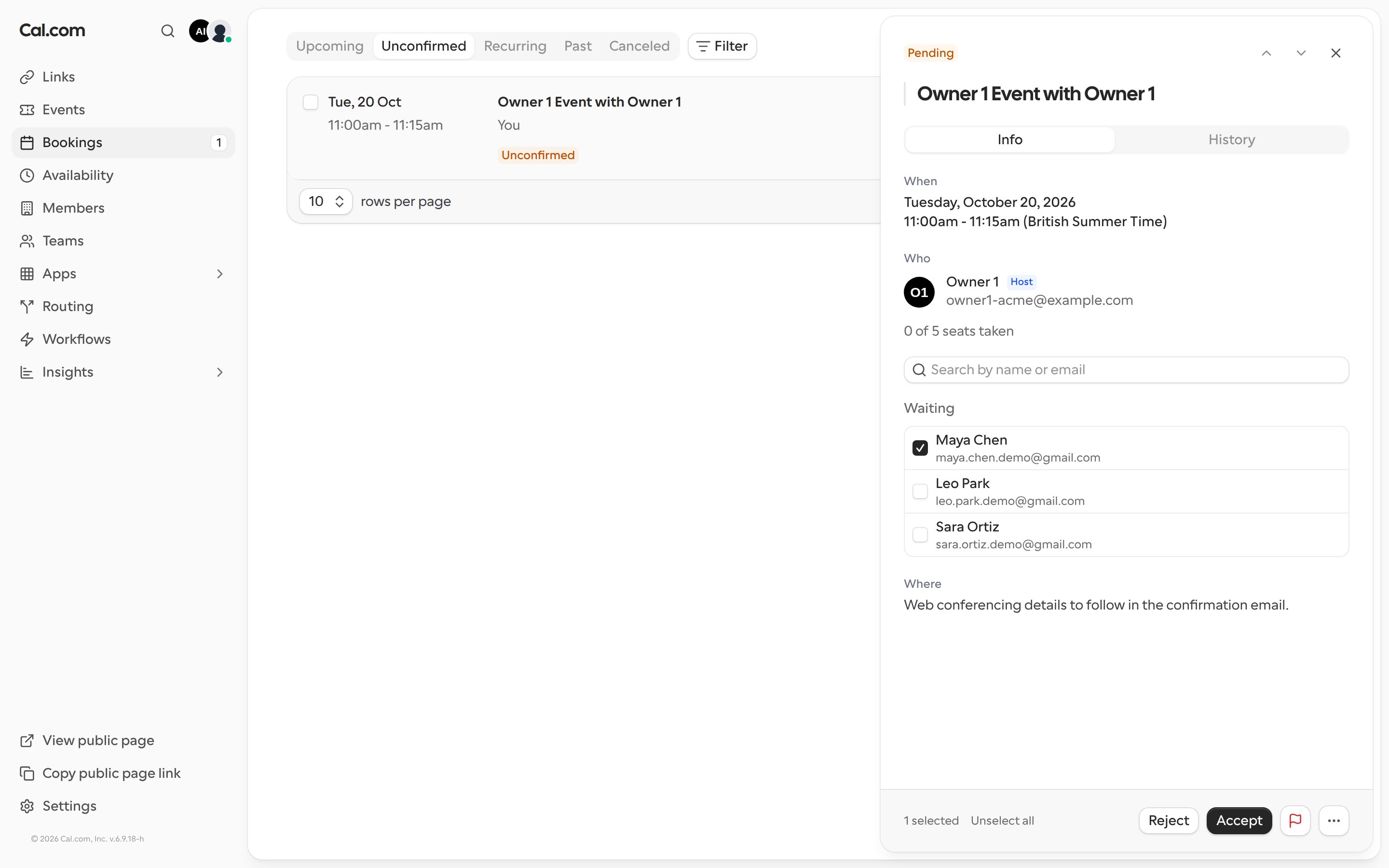Show Canceled bookings tab

640,46
